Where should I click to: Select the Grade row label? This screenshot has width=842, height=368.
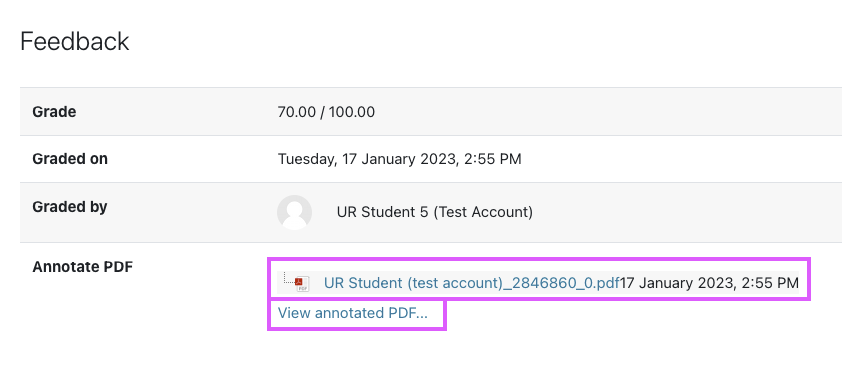click(x=54, y=112)
